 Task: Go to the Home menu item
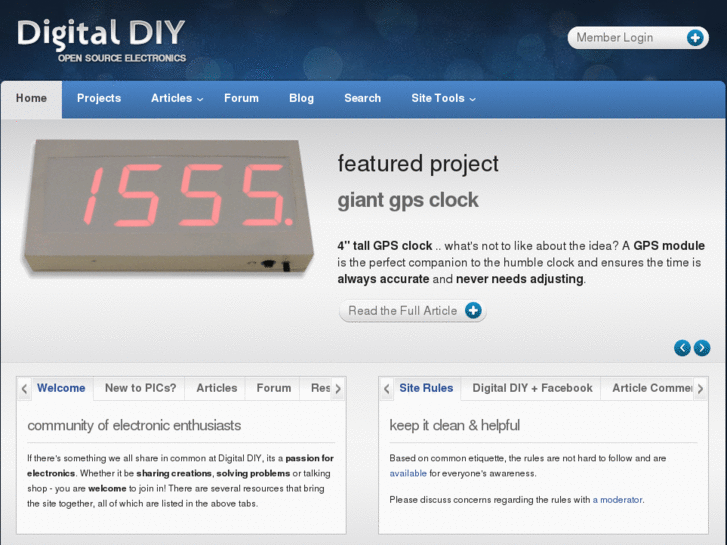point(32,98)
